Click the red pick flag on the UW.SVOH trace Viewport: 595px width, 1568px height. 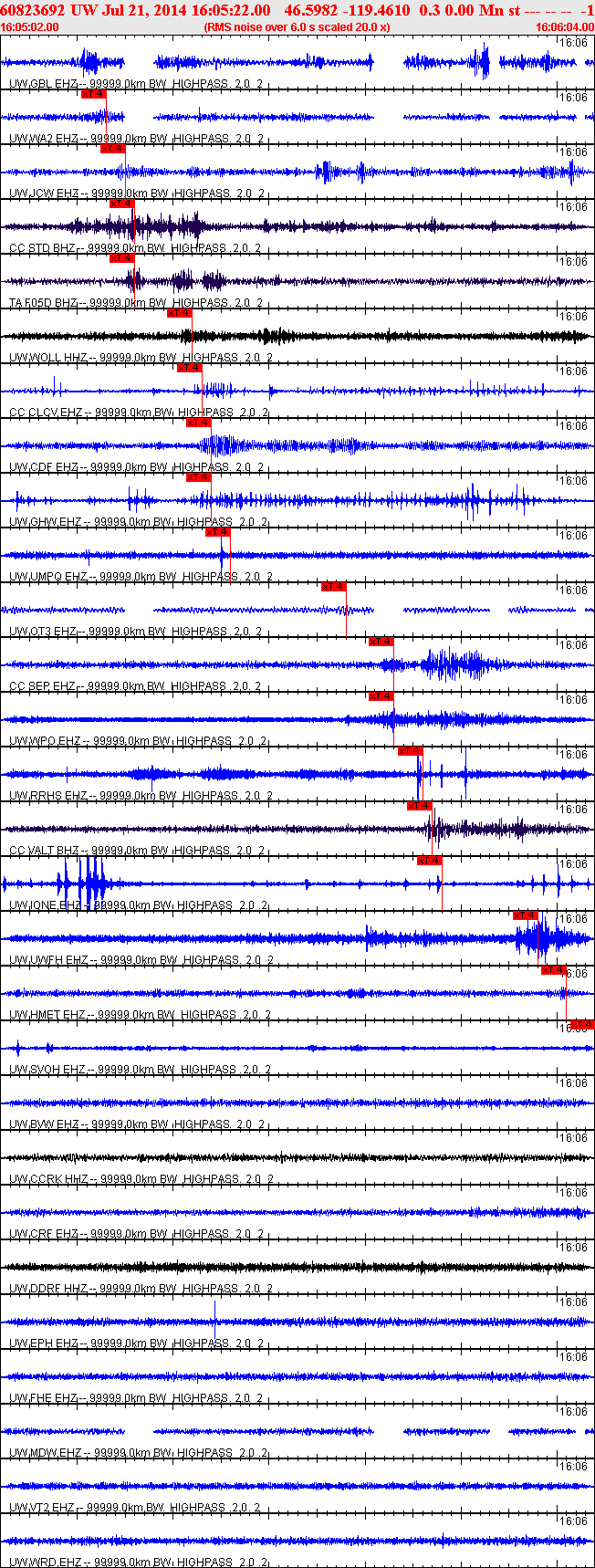pos(582,1025)
